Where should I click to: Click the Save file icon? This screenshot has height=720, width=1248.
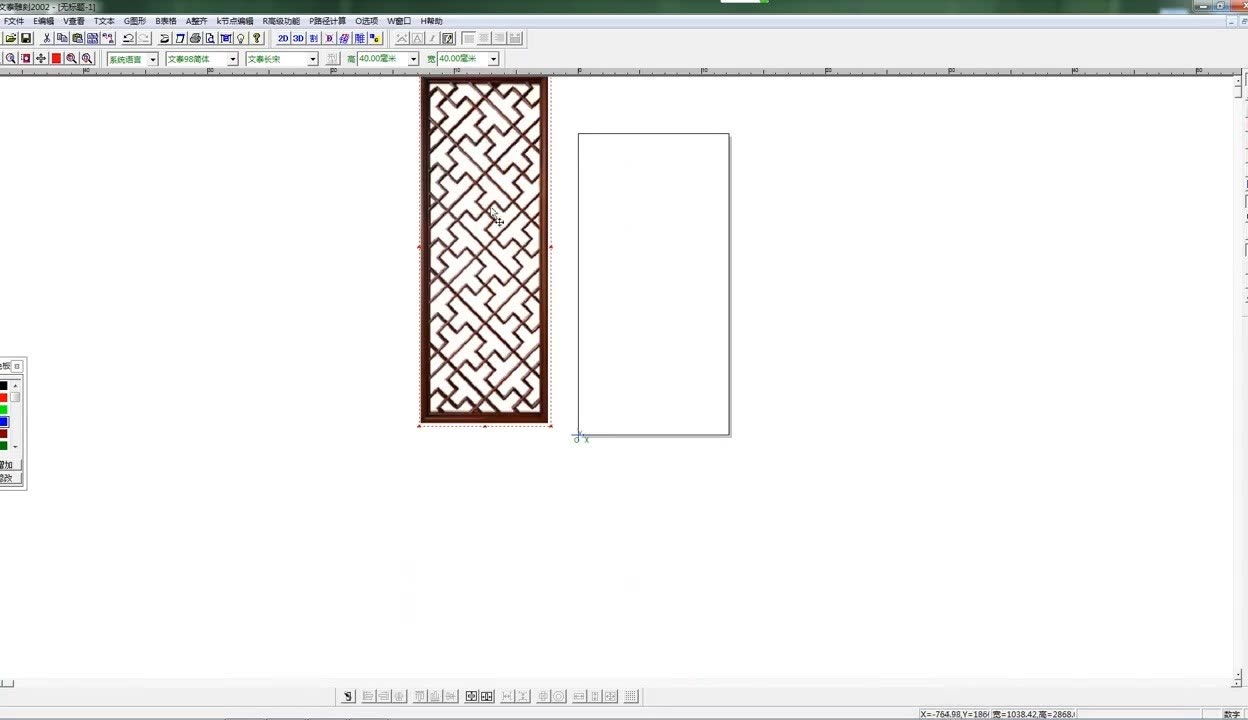pyautogui.click(x=26, y=38)
